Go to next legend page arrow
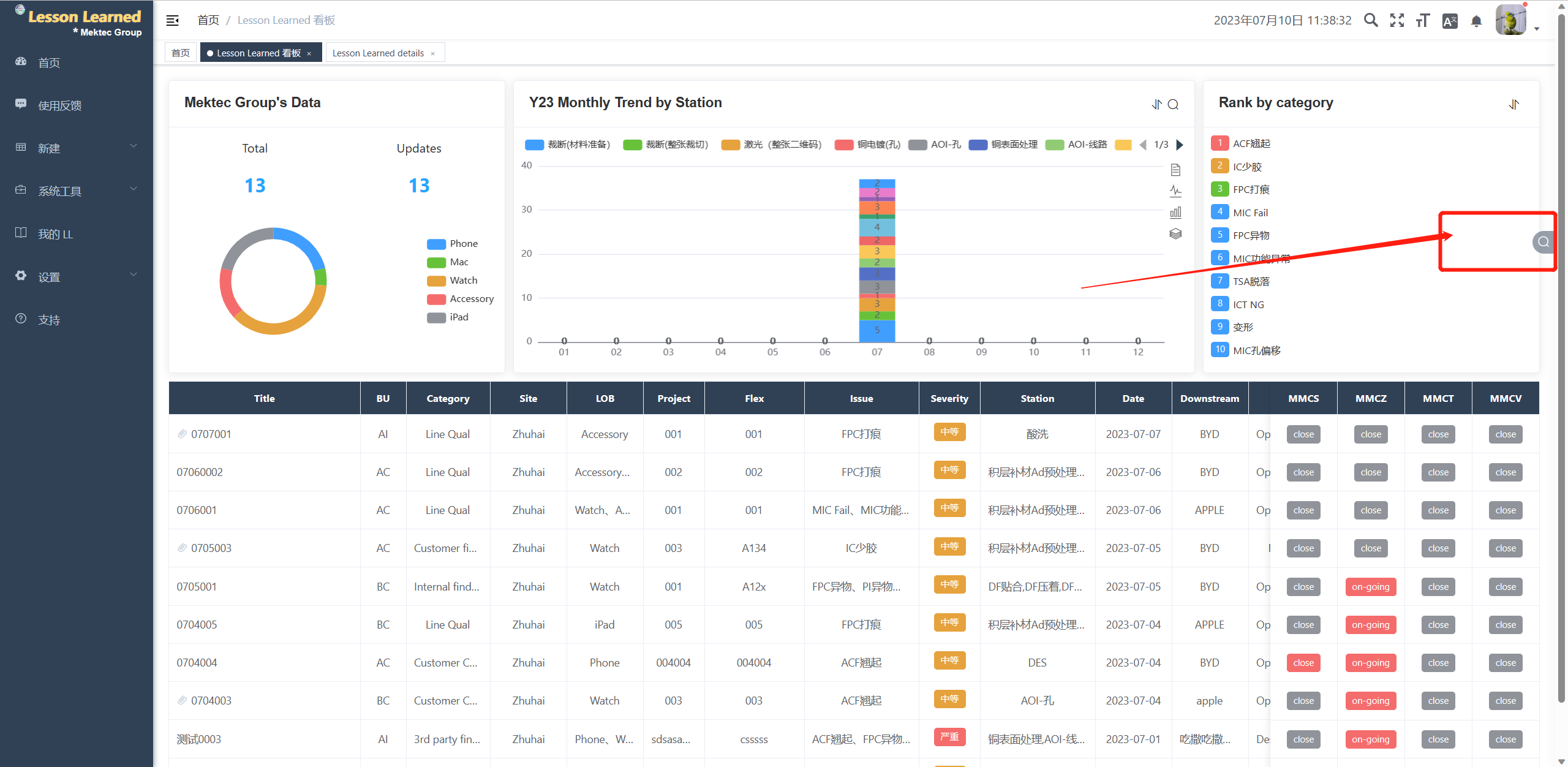 pos(1180,145)
